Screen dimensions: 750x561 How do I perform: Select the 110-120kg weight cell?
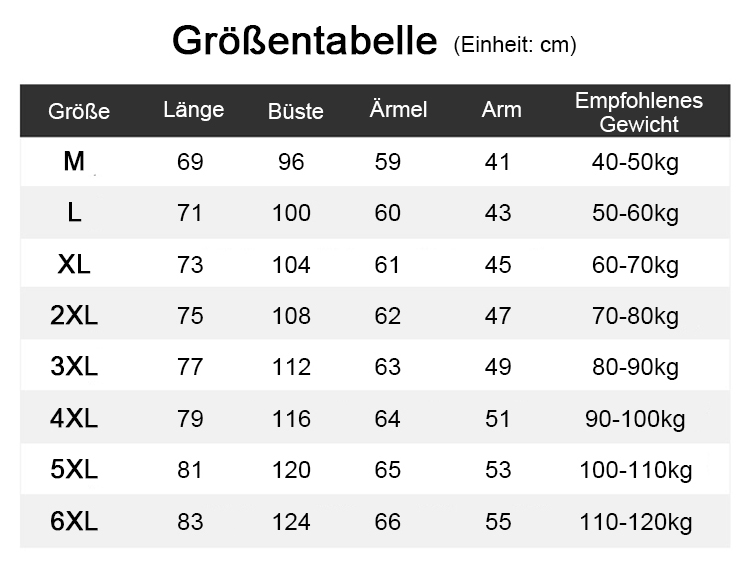636,522
